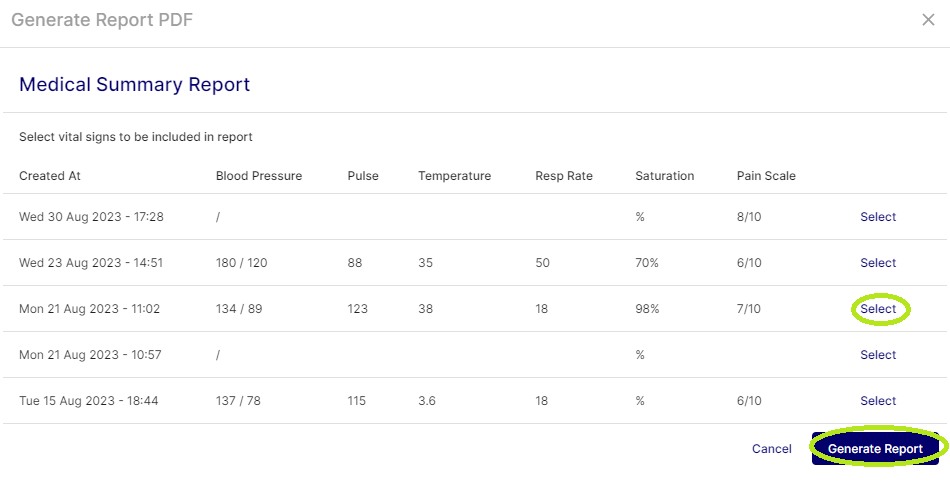The width and height of the screenshot is (950, 481).
Task: Click the Pulse column header
Action: pos(363,176)
